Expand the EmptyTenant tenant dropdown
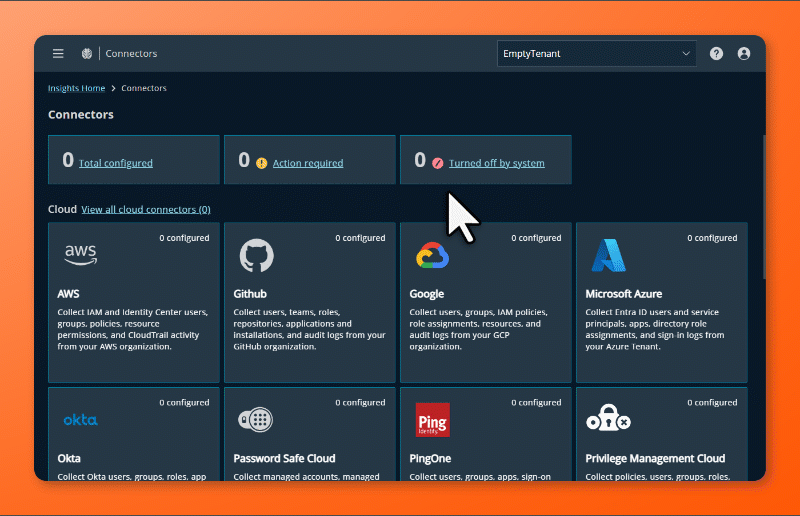The image size is (800, 516). coord(596,54)
